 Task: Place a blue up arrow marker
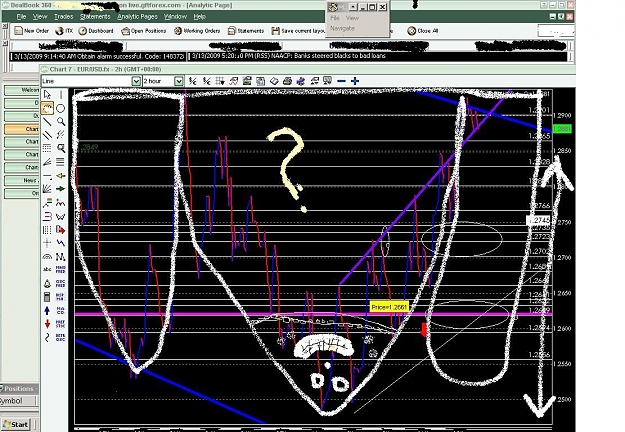(47, 310)
